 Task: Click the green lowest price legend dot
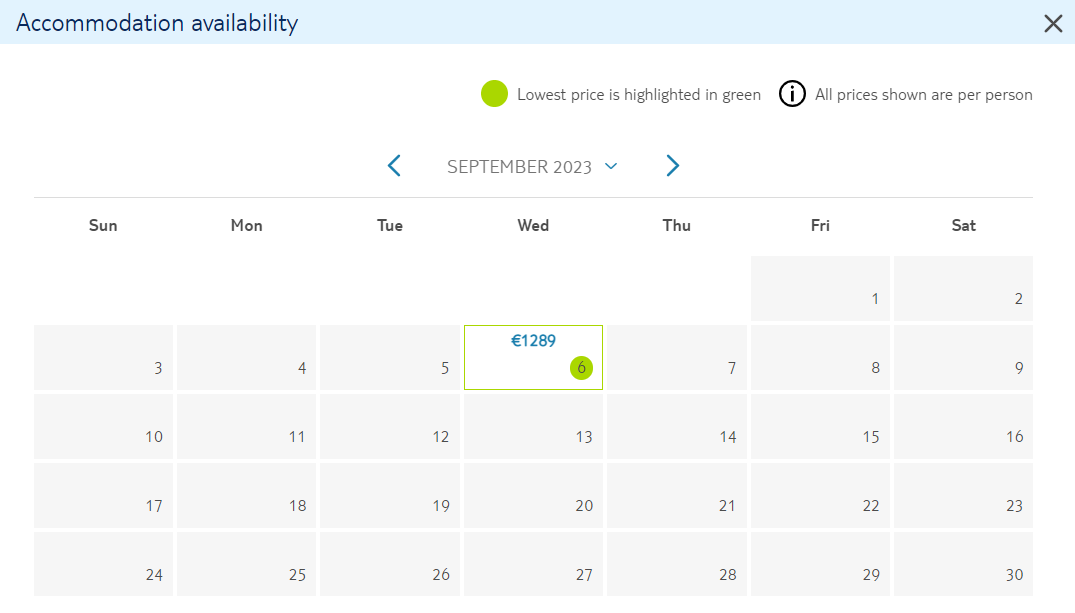[x=494, y=94]
